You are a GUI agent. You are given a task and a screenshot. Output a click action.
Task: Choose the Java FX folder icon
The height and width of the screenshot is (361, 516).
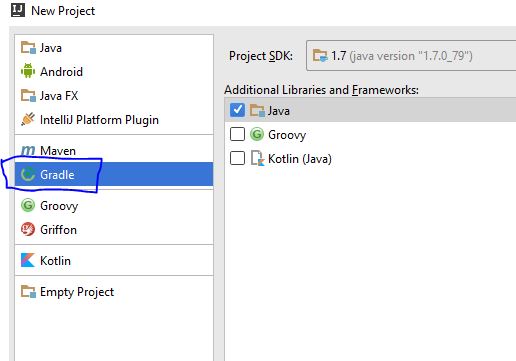click(x=28, y=96)
